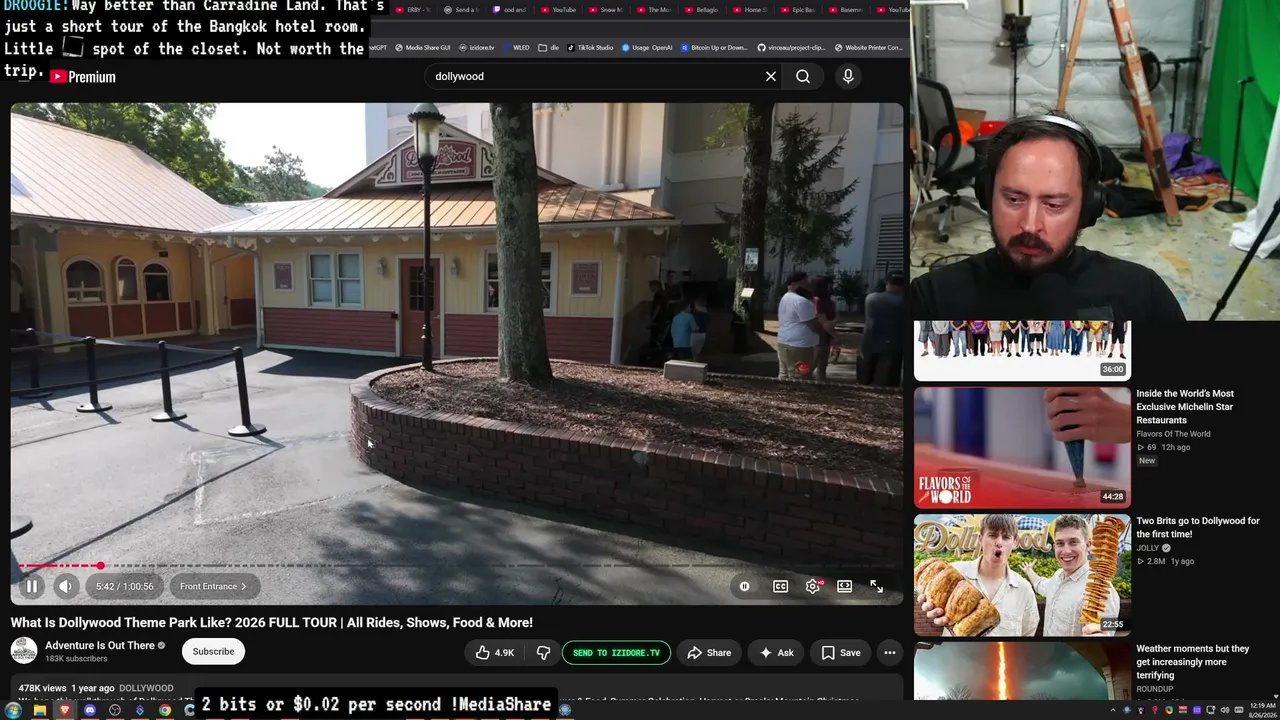Open the Usage OpenAI bookmark
Image resolution: width=1280 pixels, height=720 pixels.
pyautogui.click(x=648, y=47)
